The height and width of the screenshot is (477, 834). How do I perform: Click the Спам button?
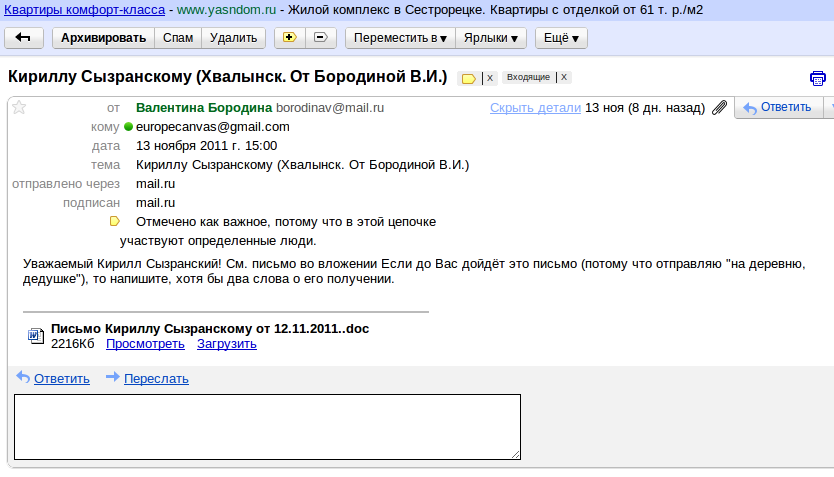click(178, 38)
